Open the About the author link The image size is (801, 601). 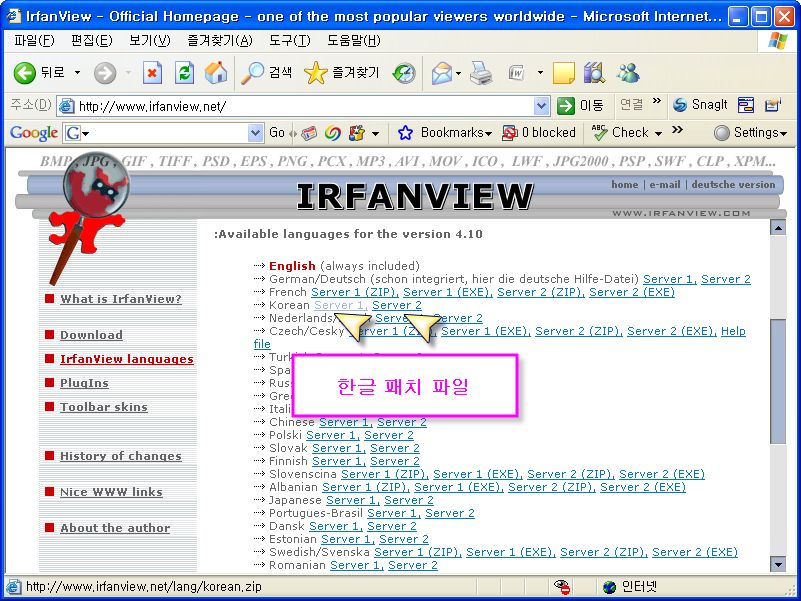pyautogui.click(x=115, y=528)
